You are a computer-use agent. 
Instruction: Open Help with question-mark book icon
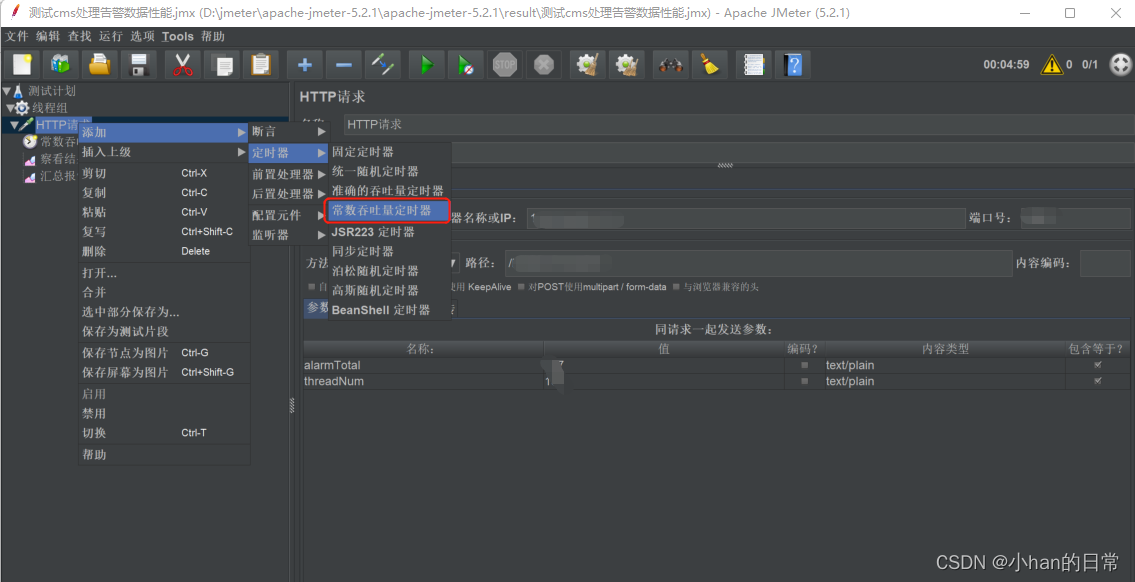coord(793,65)
